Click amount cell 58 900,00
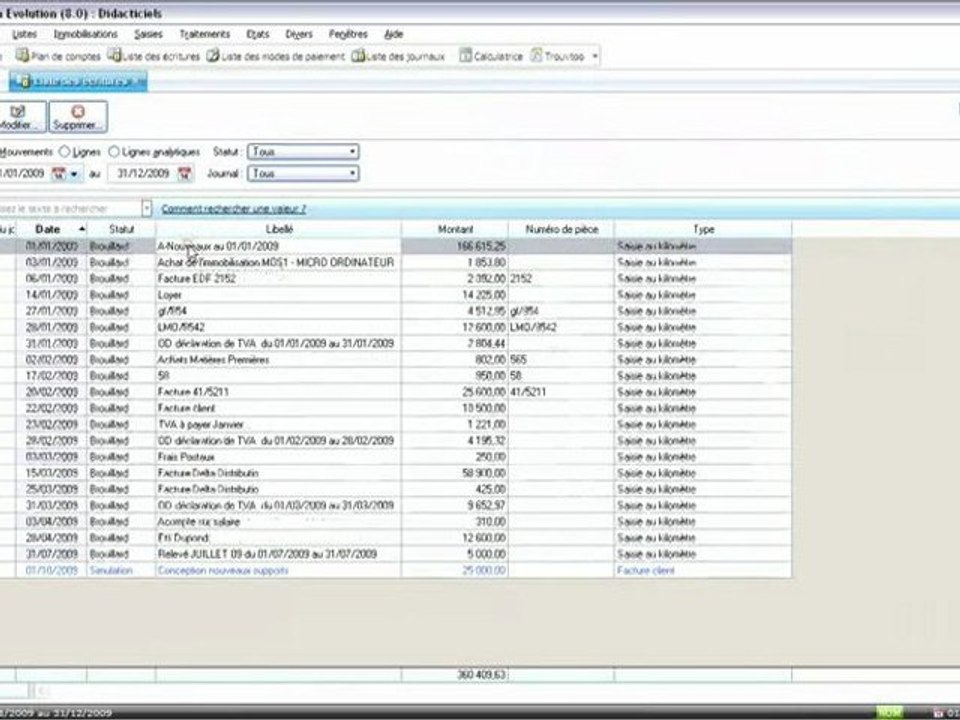 [x=455, y=473]
